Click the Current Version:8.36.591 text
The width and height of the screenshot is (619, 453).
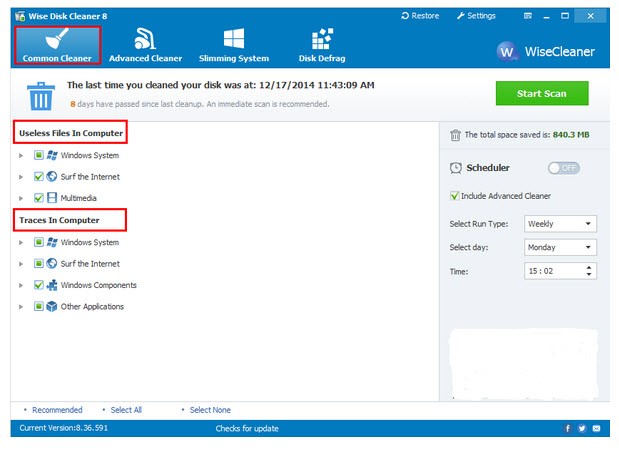[x=64, y=428]
